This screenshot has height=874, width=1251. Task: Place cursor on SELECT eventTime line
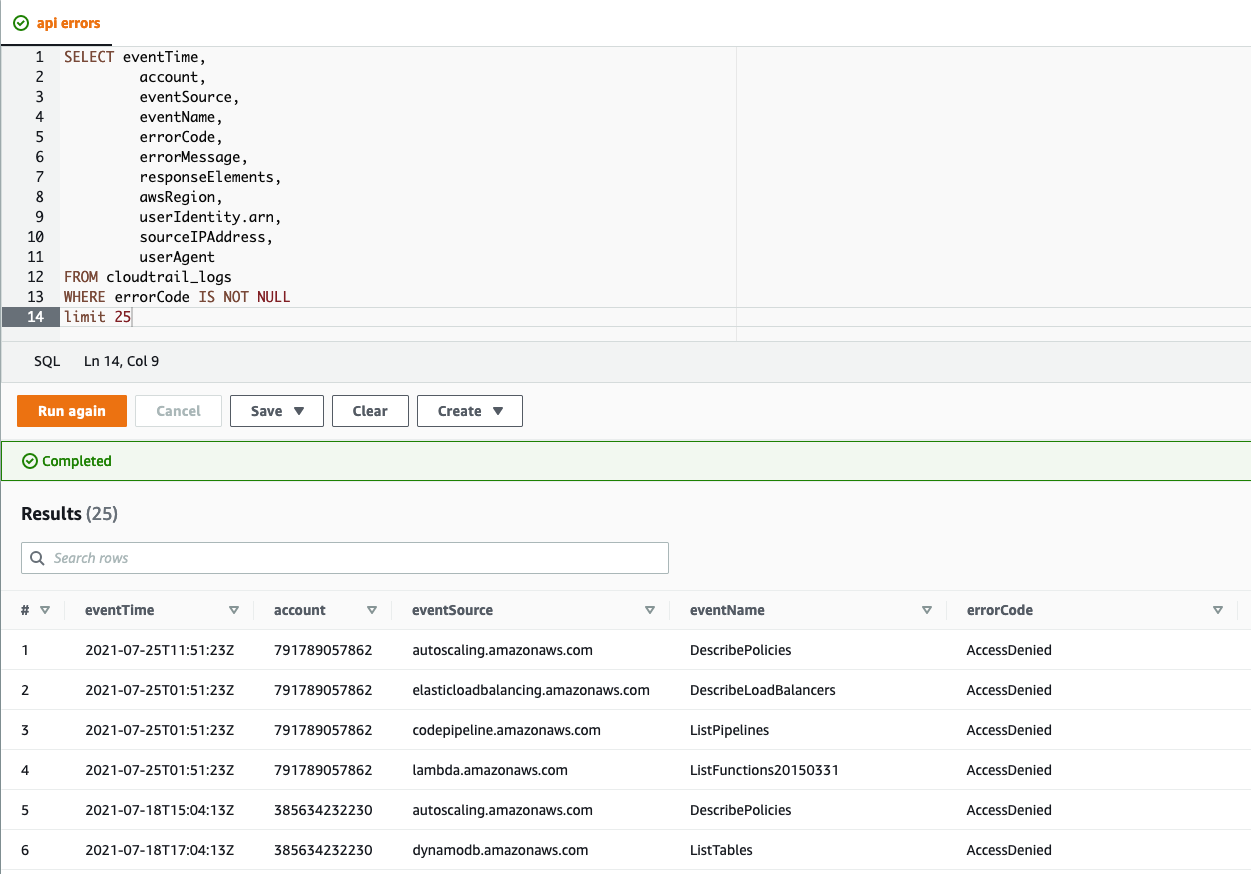135,57
